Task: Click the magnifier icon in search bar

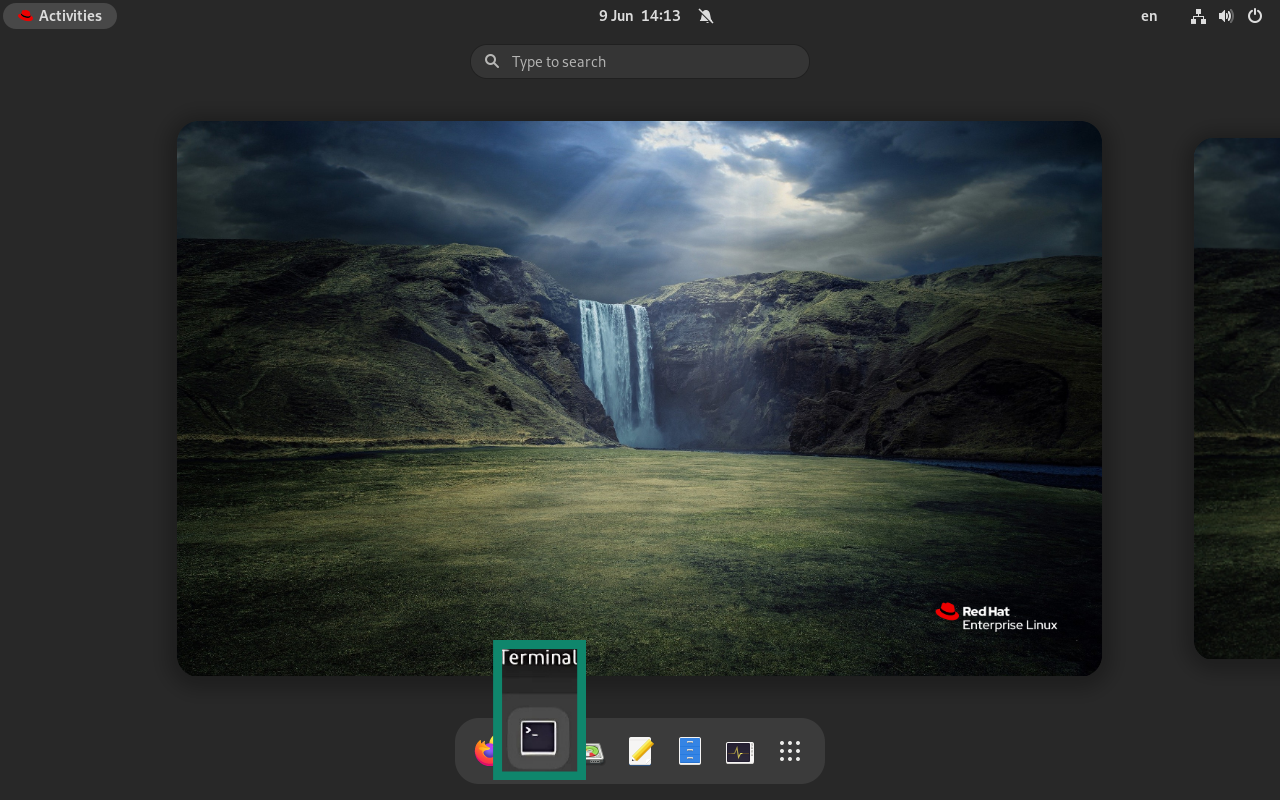Action: [x=492, y=62]
